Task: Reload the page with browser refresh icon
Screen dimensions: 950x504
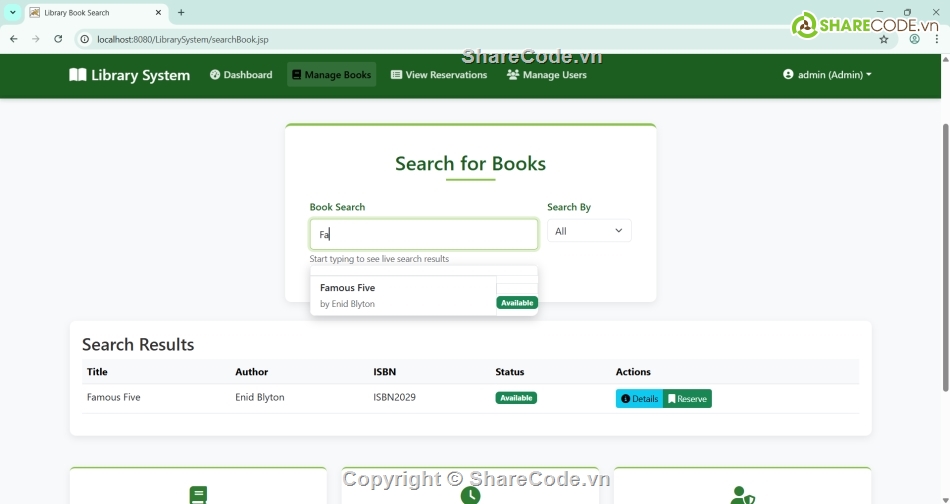Action: click(x=58, y=39)
